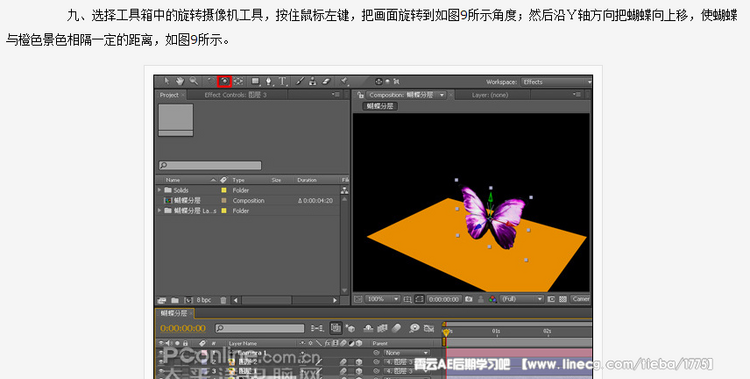Click the timeline search field
This screenshot has width=750, height=379.
click(x=260, y=328)
